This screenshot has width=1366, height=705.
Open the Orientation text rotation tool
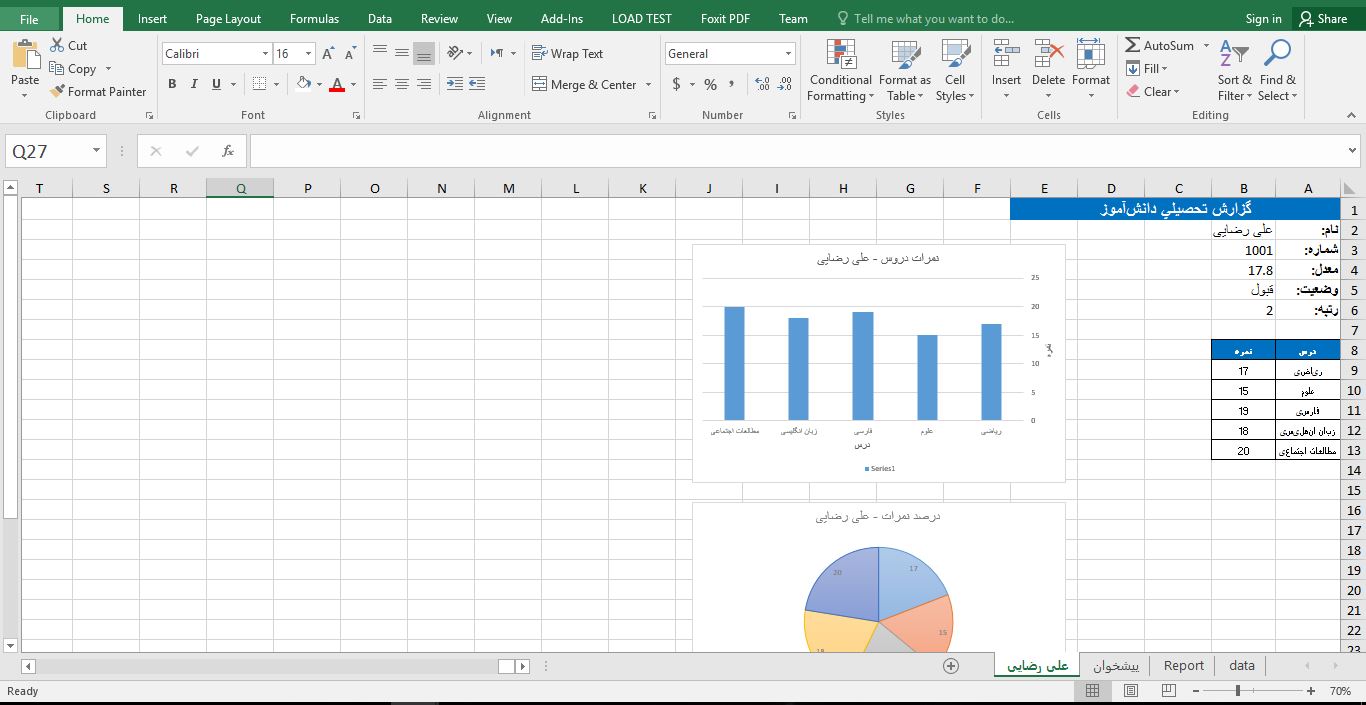(456, 53)
